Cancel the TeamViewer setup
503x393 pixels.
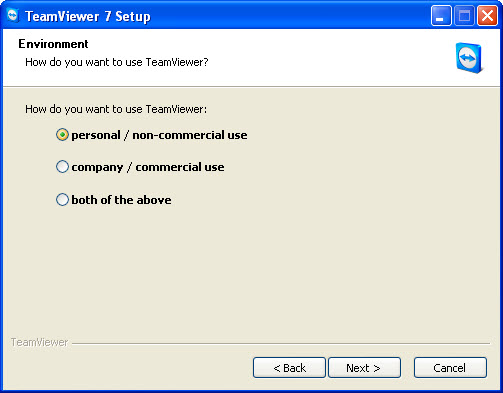pos(450,368)
